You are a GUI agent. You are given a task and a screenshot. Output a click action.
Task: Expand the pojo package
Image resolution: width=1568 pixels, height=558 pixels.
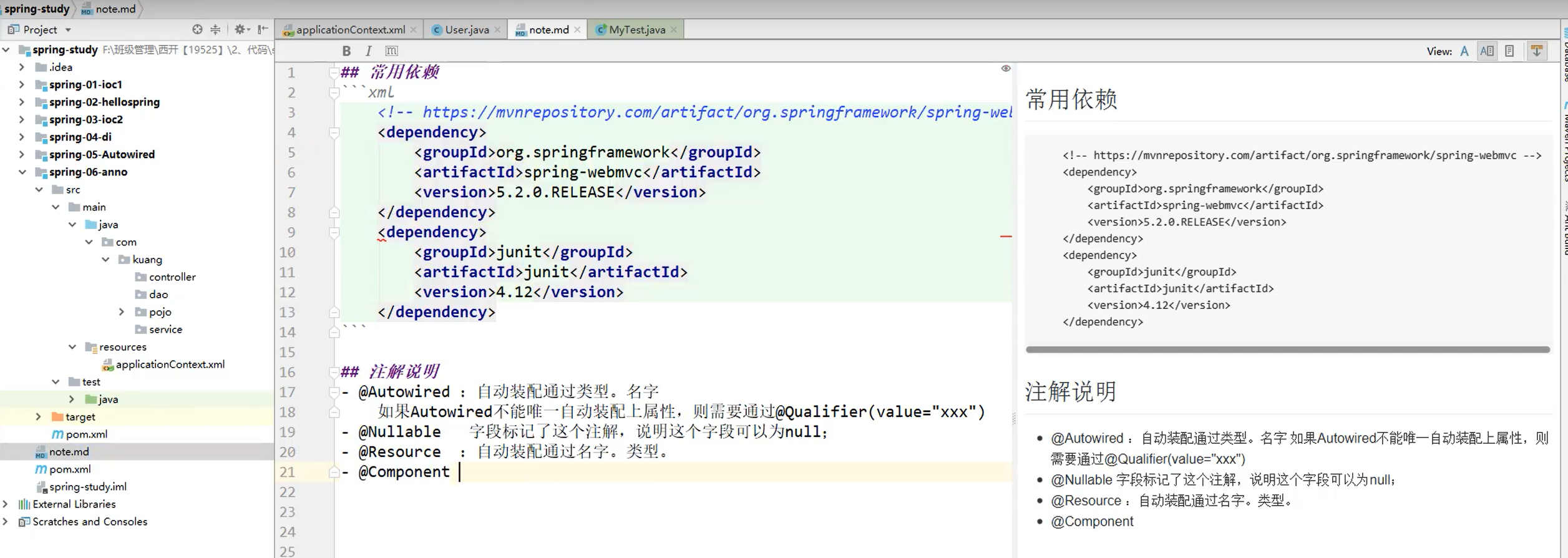(x=122, y=311)
